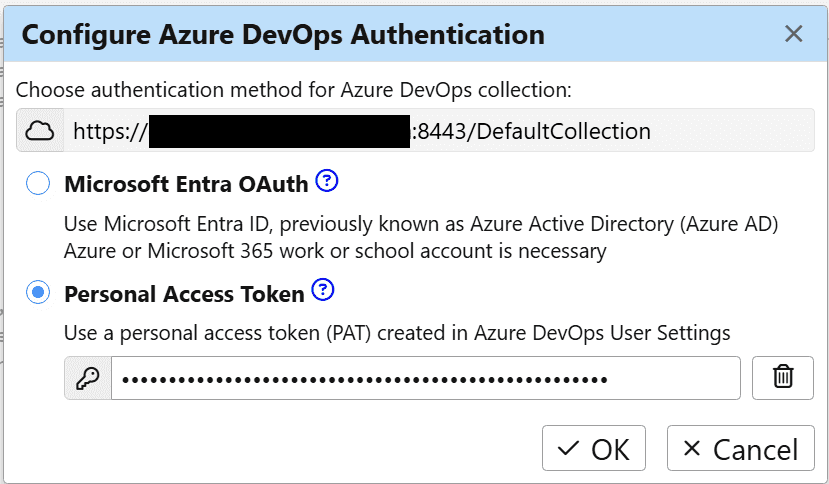Click the 'Microsoft Entra OAuth' label text
The image size is (829, 484).
pyautogui.click(x=186, y=184)
